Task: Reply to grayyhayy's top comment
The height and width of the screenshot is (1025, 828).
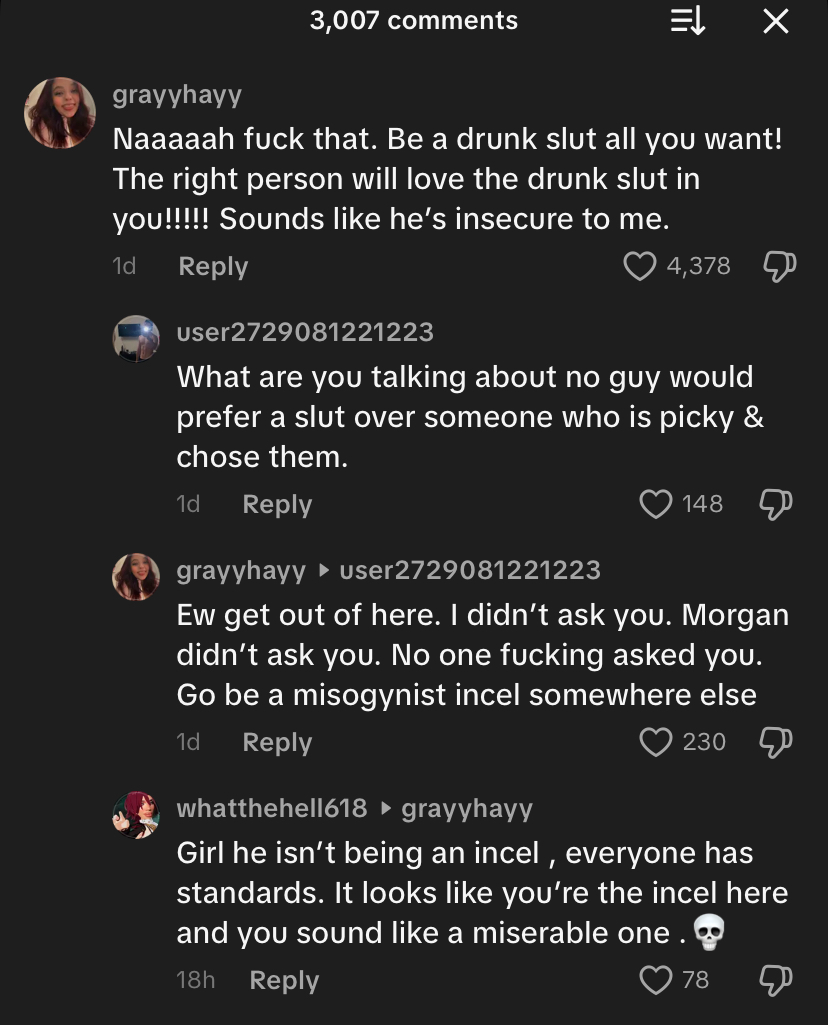Action: coord(213,267)
